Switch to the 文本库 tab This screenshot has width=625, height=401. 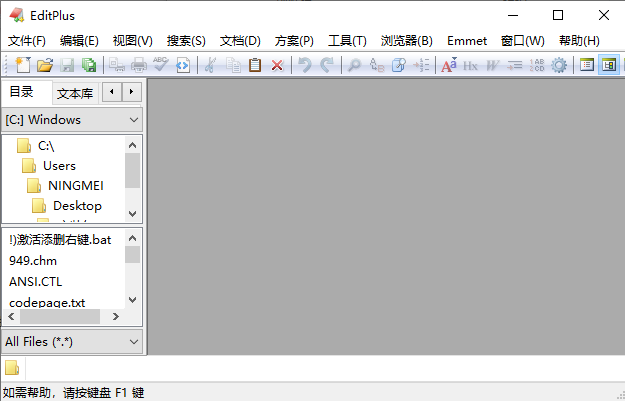click(x=75, y=93)
